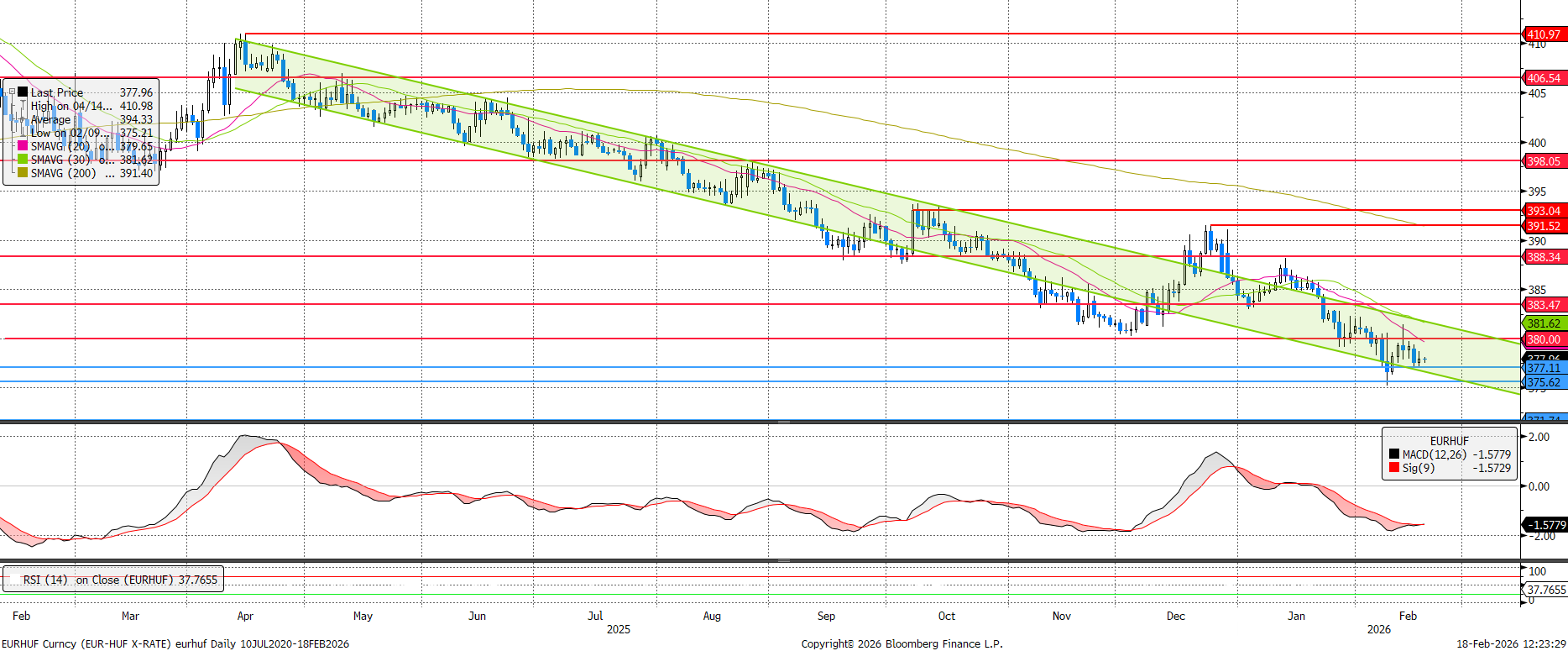Click the 406.54 resistance level tag

point(1543,78)
